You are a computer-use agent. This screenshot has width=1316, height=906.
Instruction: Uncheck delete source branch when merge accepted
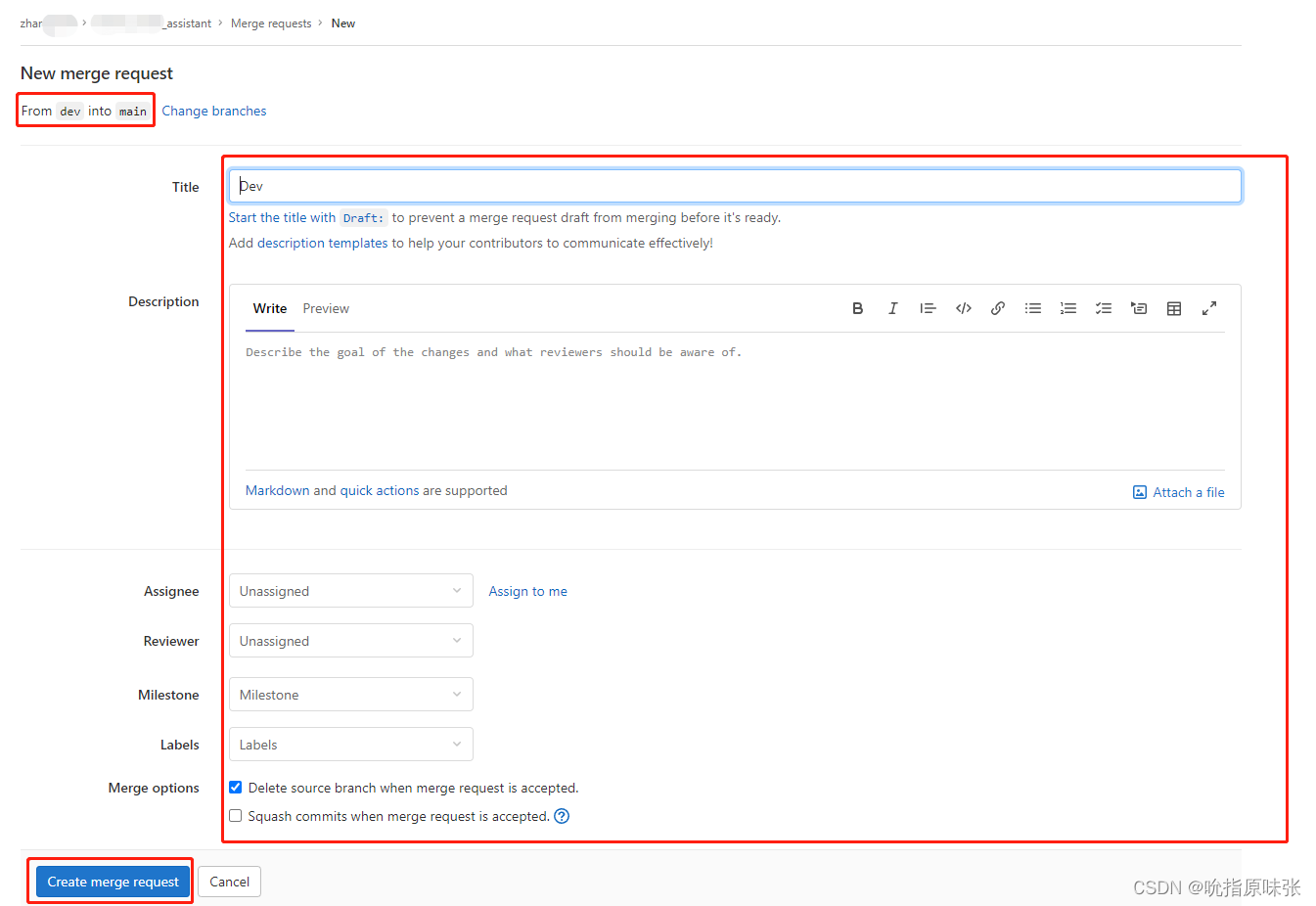(x=235, y=787)
